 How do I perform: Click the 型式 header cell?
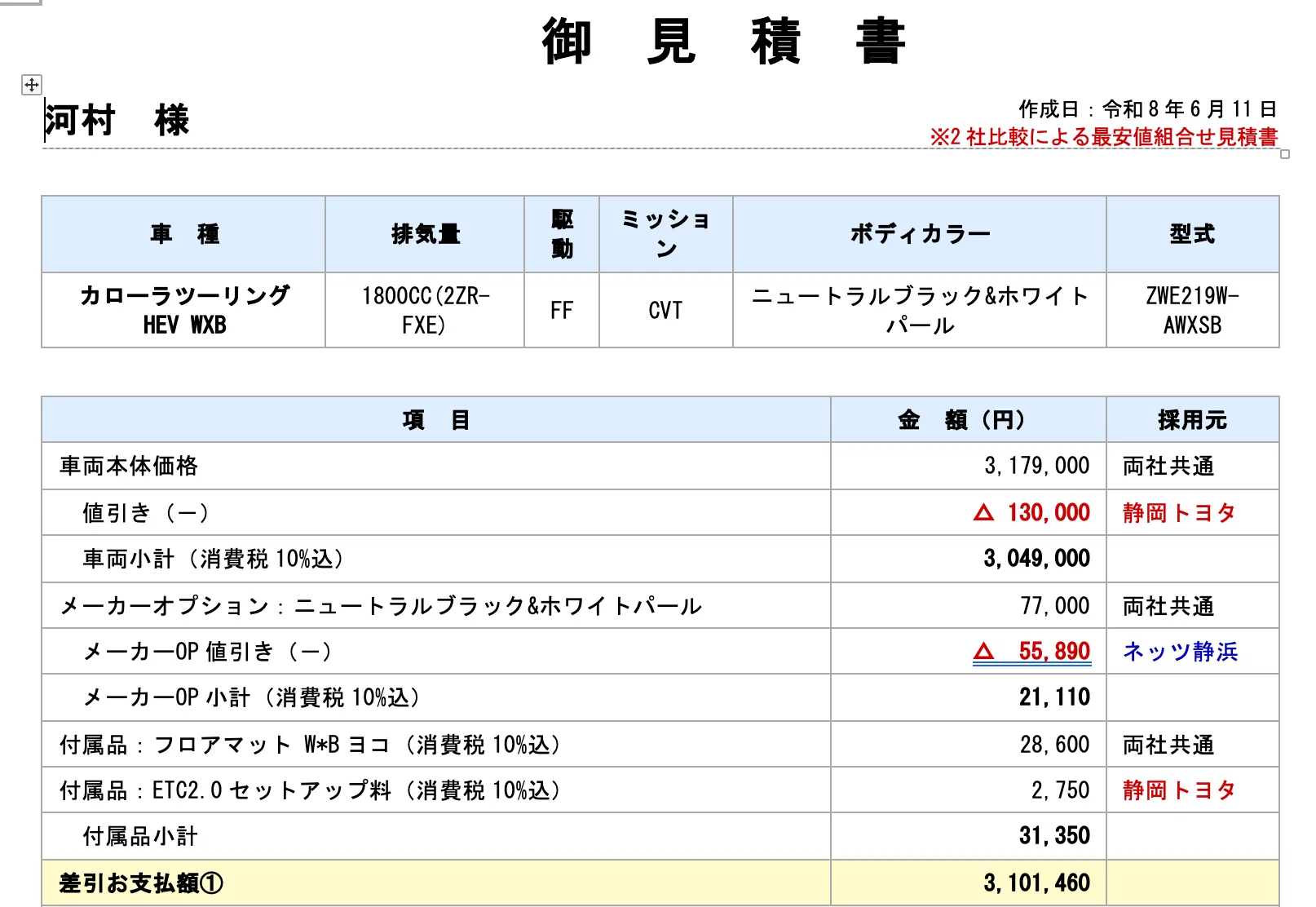coord(1192,234)
